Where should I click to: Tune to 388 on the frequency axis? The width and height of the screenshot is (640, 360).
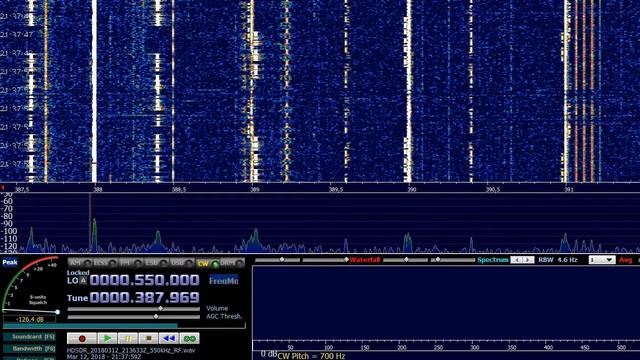point(98,189)
